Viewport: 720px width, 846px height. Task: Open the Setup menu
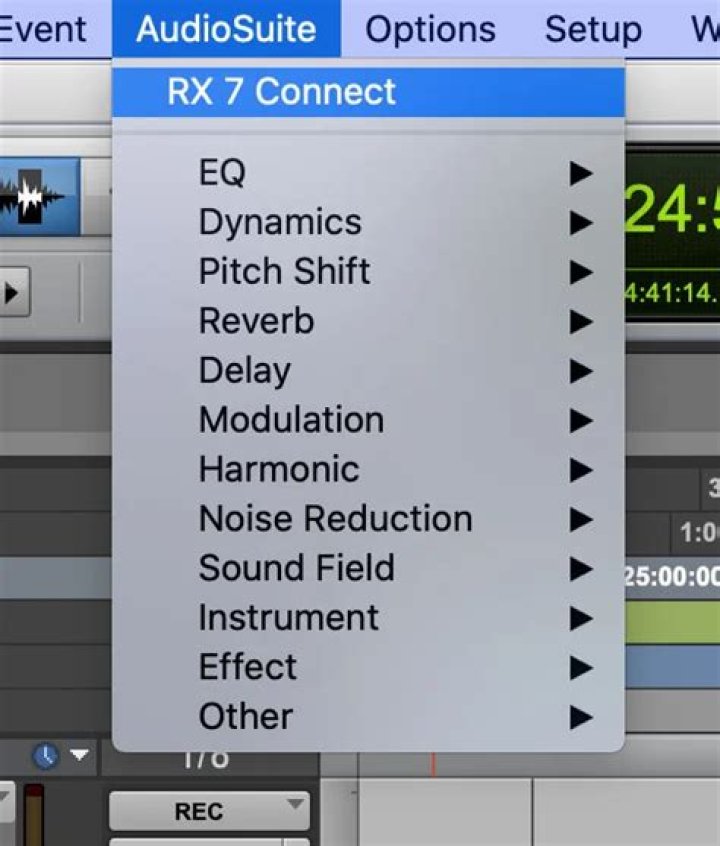tap(593, 29)
